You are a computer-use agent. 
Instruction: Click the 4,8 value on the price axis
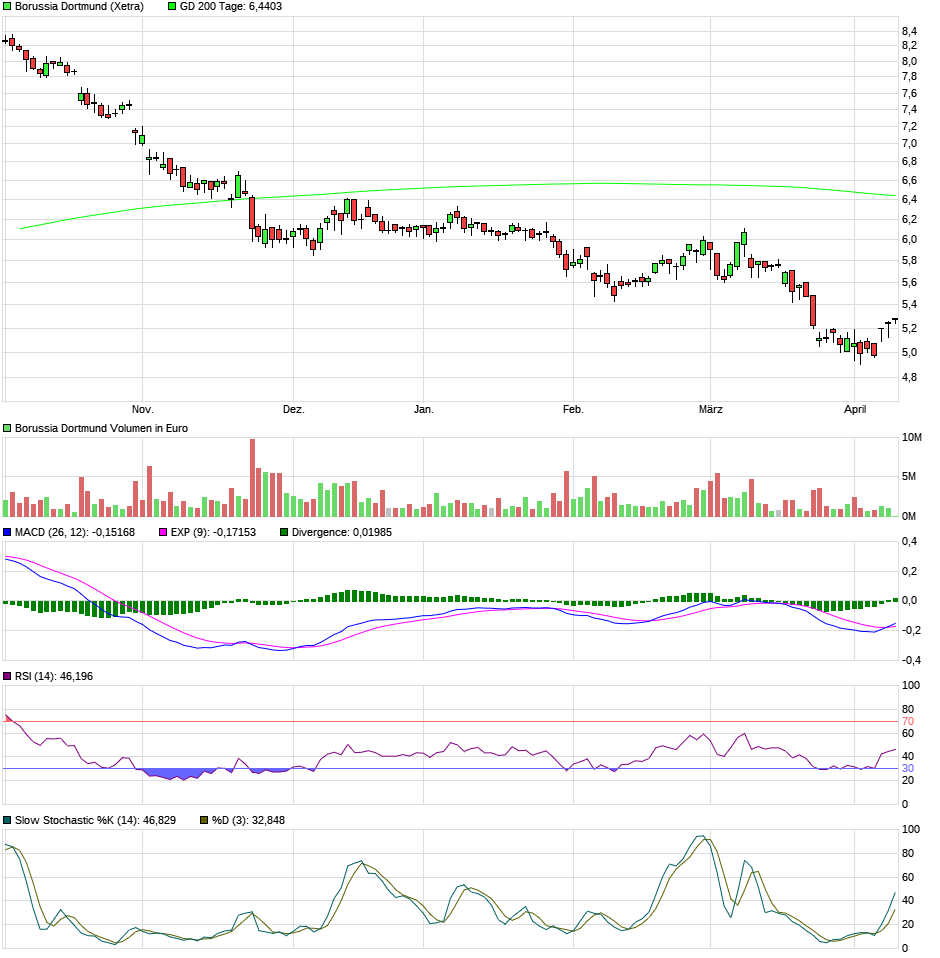(x=909, y=378)
